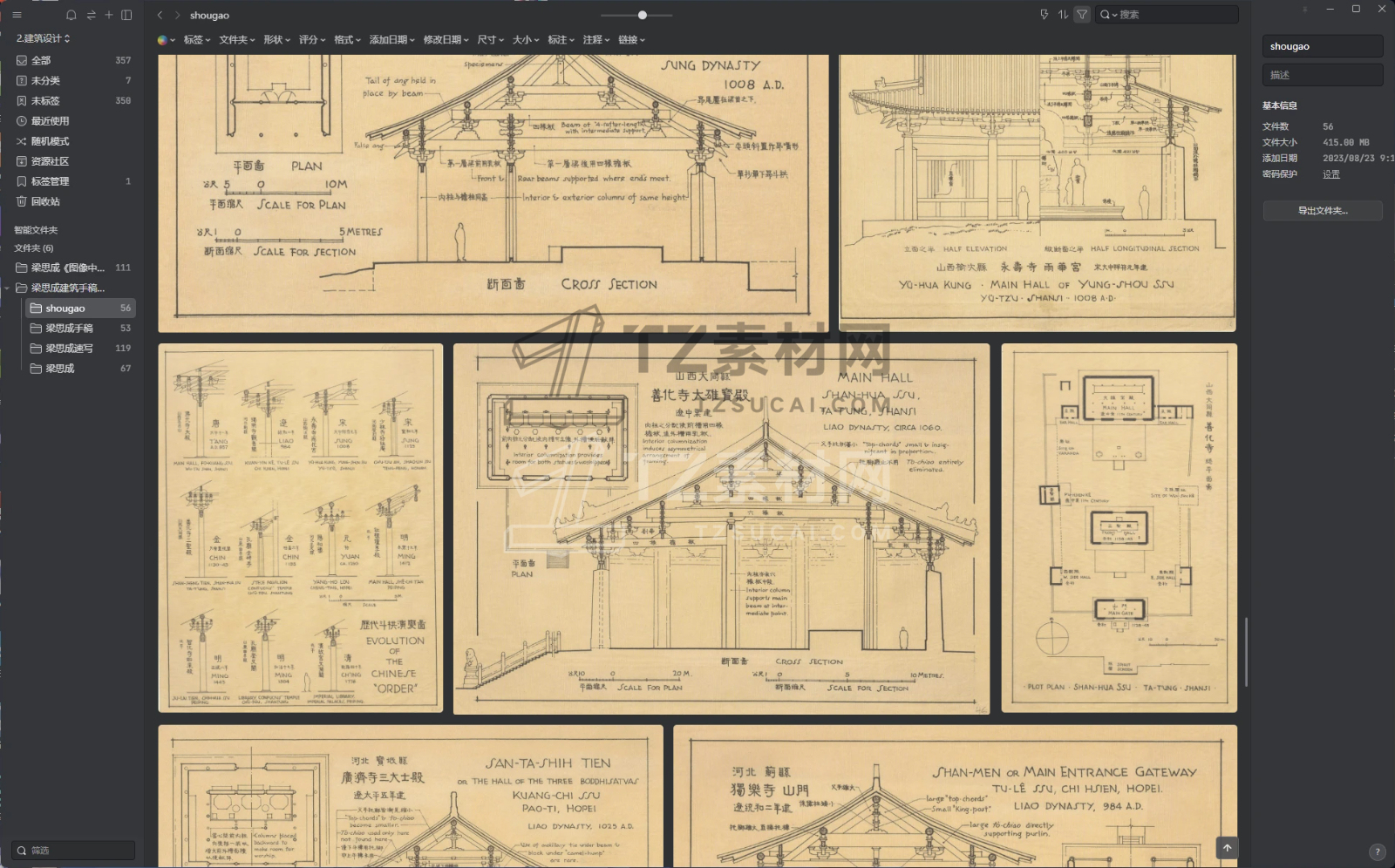1395x868 pixels.
Task: Click the 未分类 question-mark icon
Action: [x=22, y=80]
